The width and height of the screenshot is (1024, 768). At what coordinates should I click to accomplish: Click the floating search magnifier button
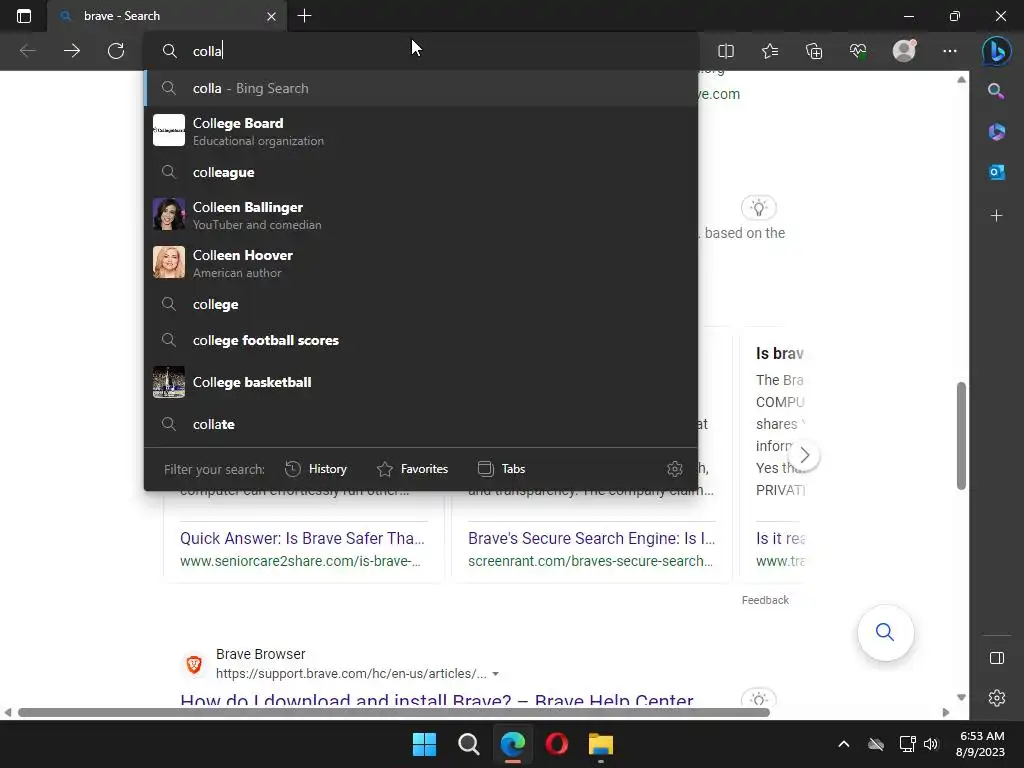[x=885, y=632]
